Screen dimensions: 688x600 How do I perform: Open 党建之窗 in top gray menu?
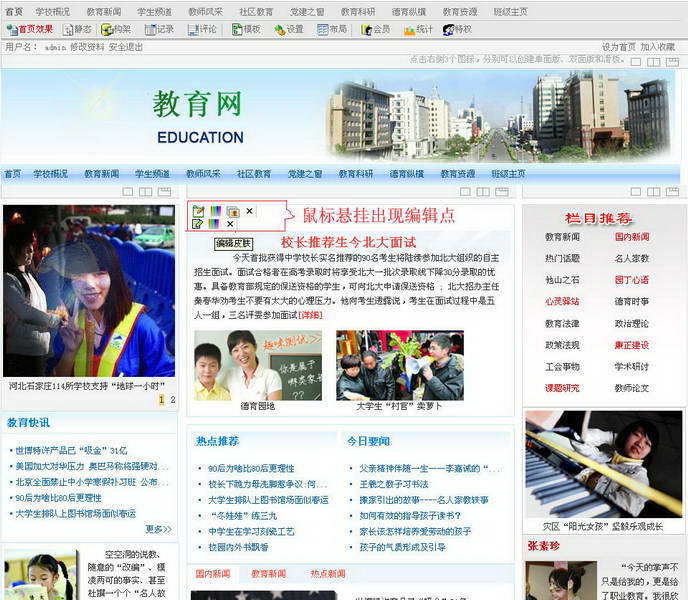307,12
